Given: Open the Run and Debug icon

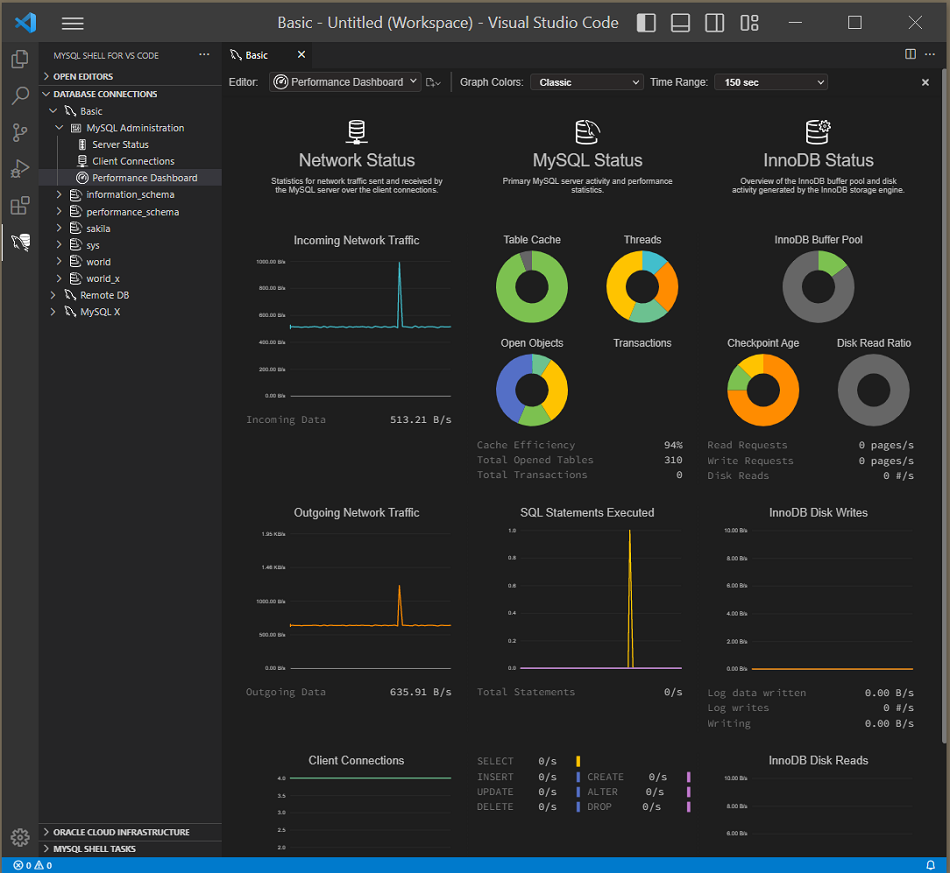Looking at the screenshot, I should (19, 168).
